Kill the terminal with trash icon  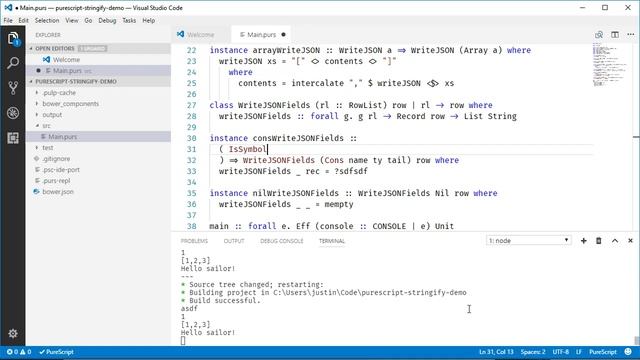coord(599,241)
